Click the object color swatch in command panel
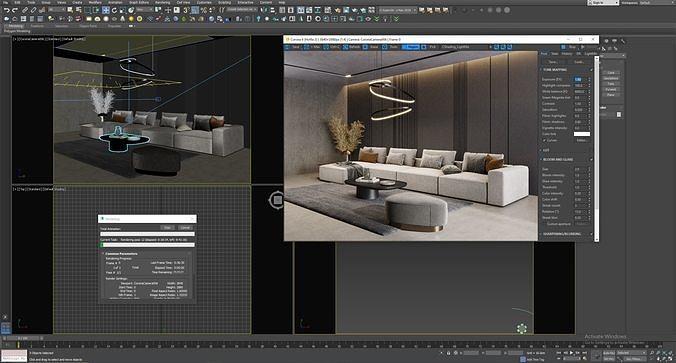Viewport: 676px width, 363px height. [619, 114]
